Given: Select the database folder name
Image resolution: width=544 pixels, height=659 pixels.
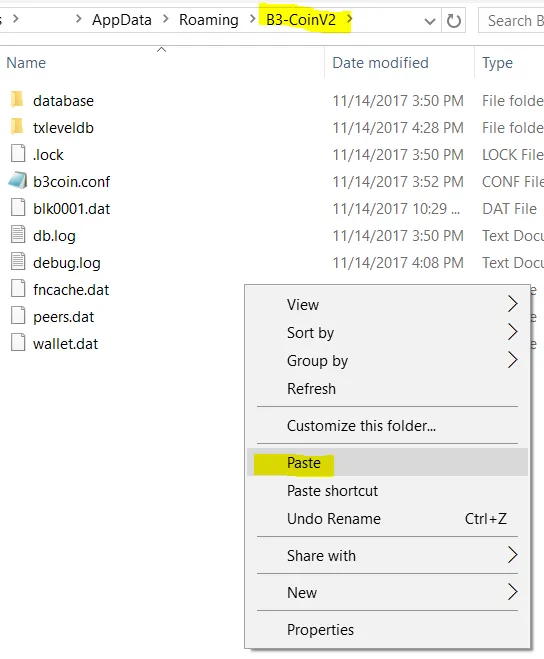Looking at the screenshot, I should click(x=63, y=101).
